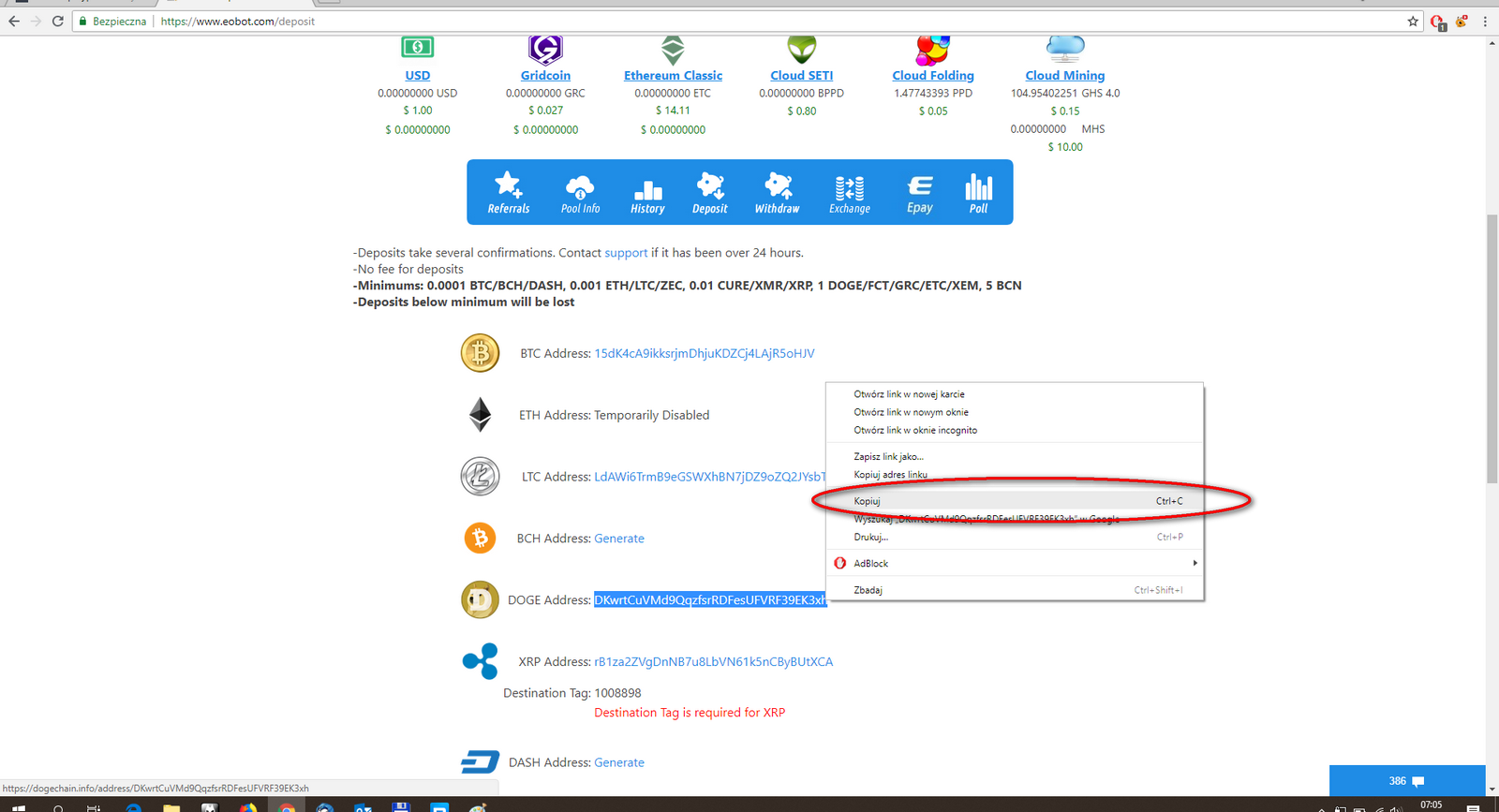Click the page vertical scrollbar thumb
The image size is (1499, 812).
click(1492, 348)
